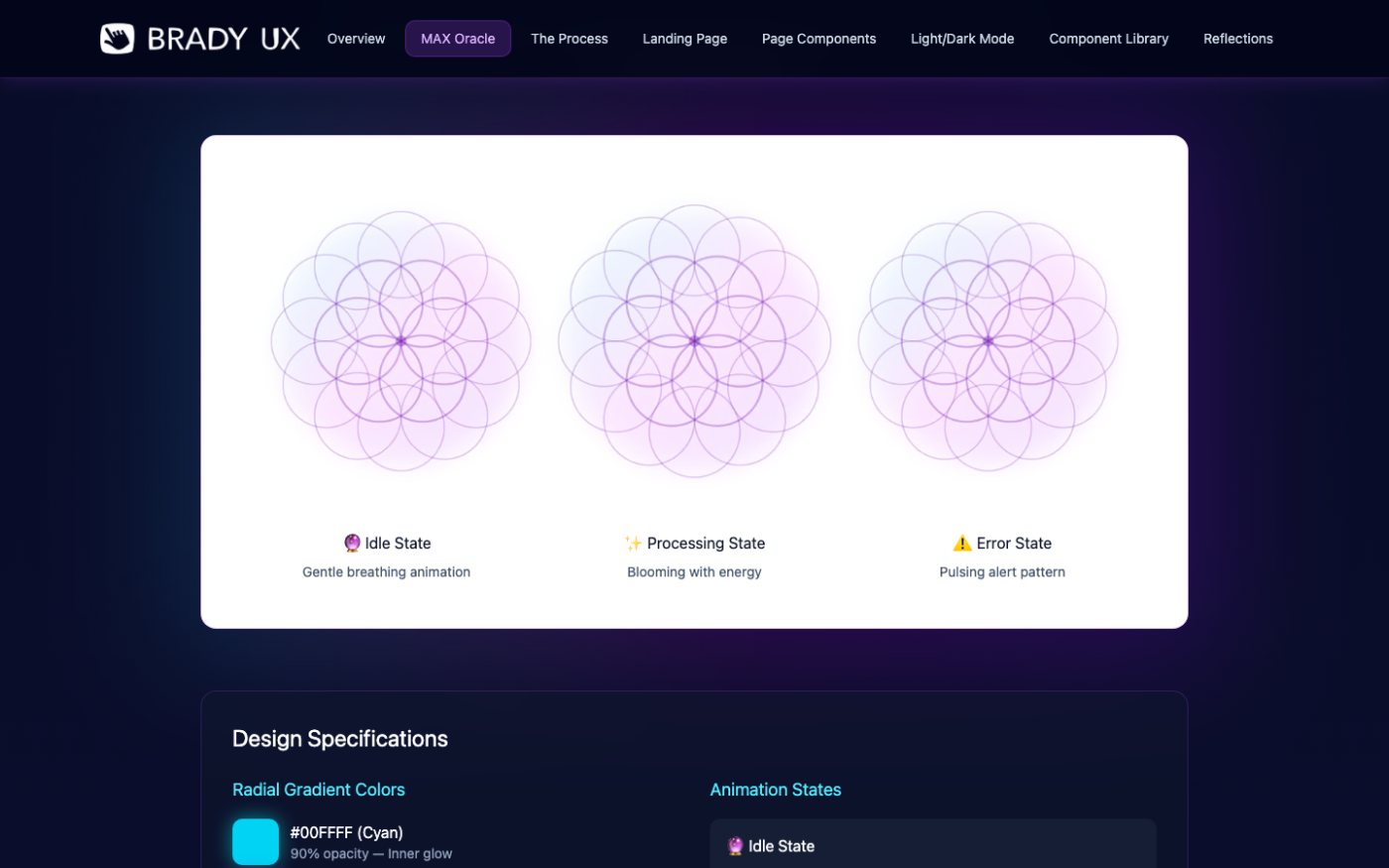Image resolution: width=1389 pixels, height=868 pixels.
Task: Open the Overview nav tab
Action: click(356, 39)
